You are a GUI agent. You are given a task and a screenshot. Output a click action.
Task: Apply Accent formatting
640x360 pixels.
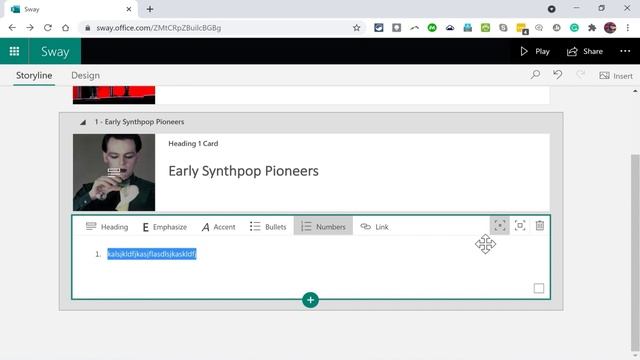pos(218,227)
